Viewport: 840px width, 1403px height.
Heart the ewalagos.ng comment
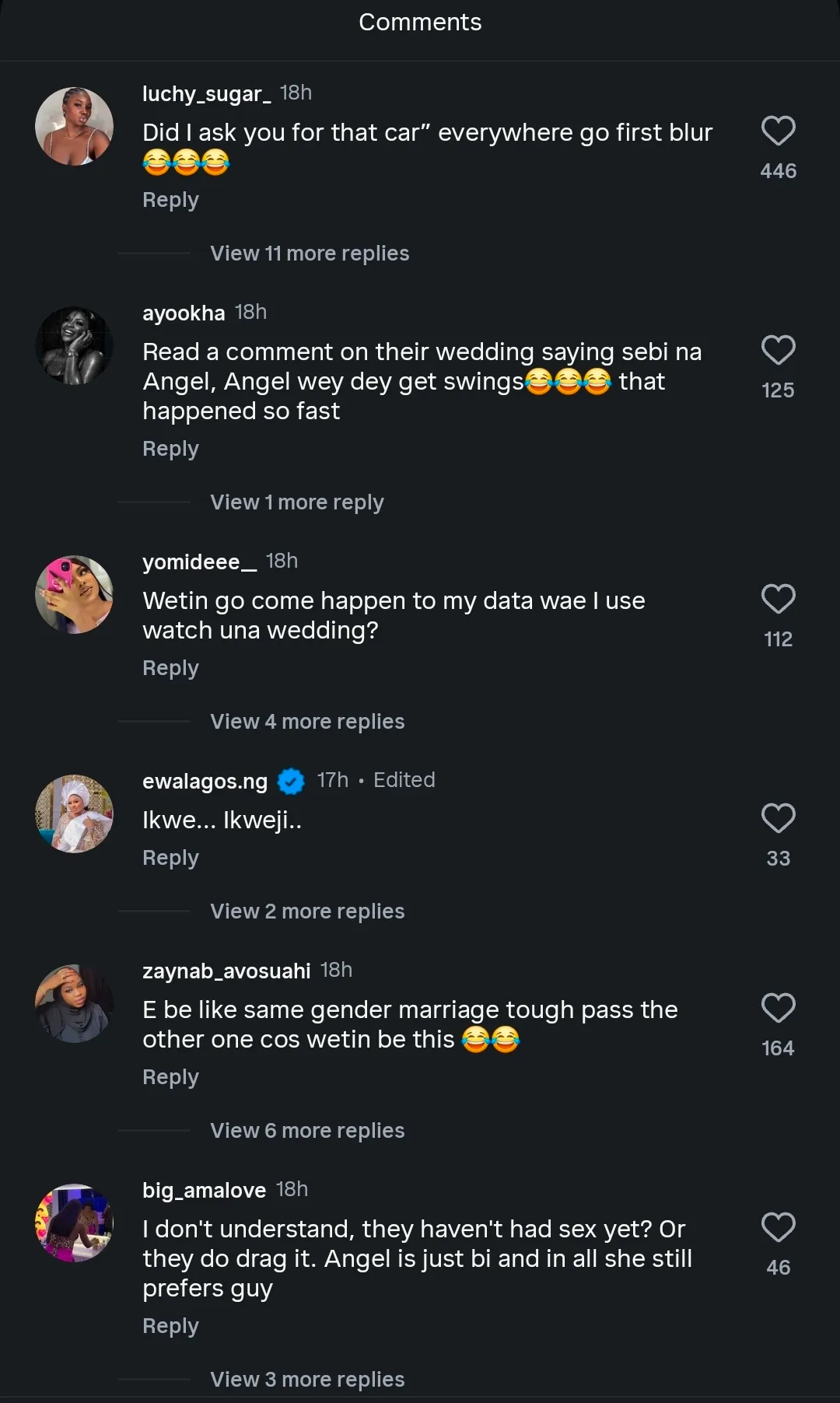coord(778,818)
